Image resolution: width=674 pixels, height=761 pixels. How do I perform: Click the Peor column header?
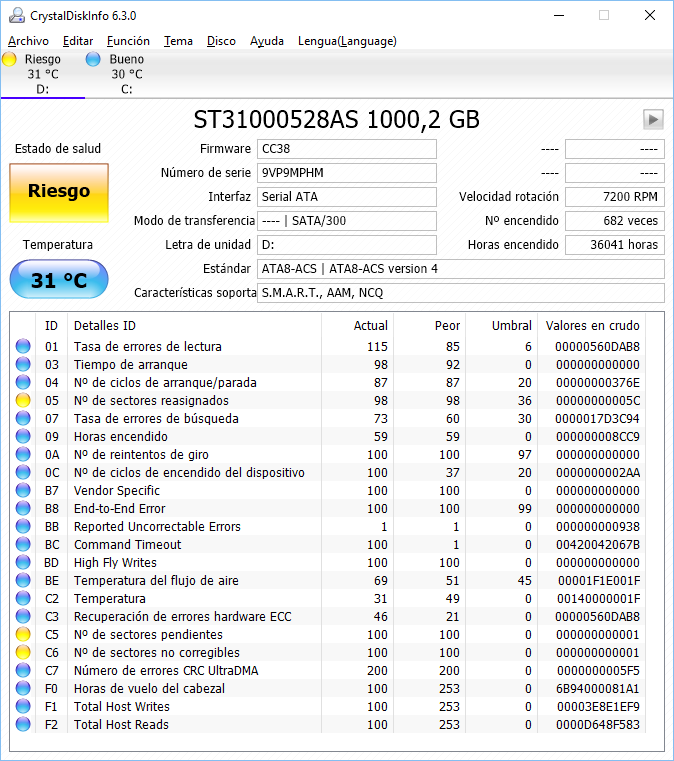[x=429, y=326]
